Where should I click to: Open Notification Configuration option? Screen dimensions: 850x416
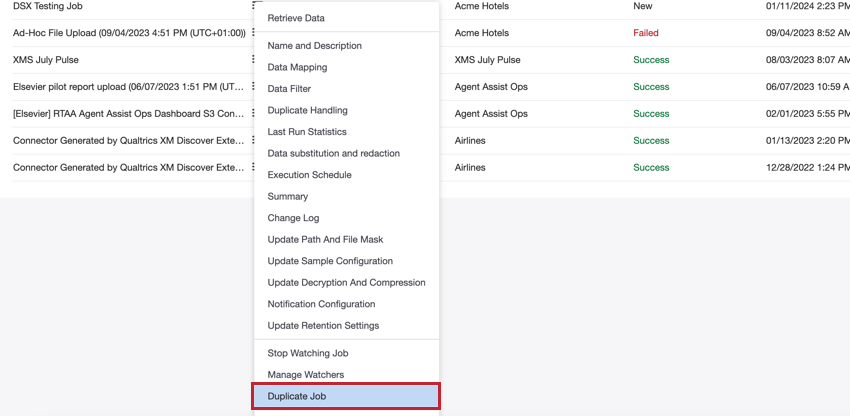click(x=346, y=304)
